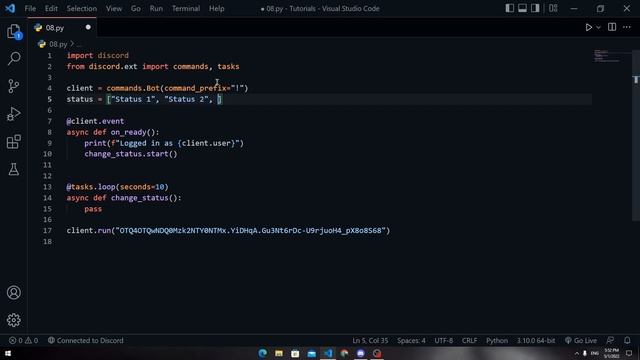
Task: Open Chrome from taskbar
Action: coord(344,353)
